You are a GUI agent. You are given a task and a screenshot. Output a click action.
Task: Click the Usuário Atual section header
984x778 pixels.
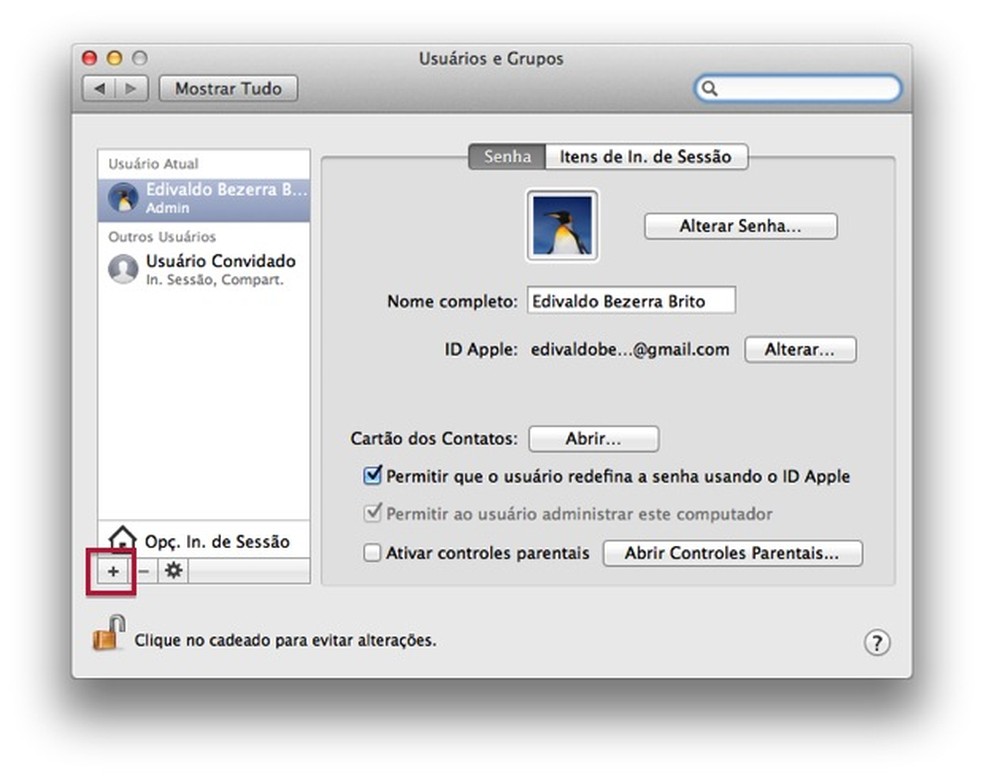pos(153,164)
